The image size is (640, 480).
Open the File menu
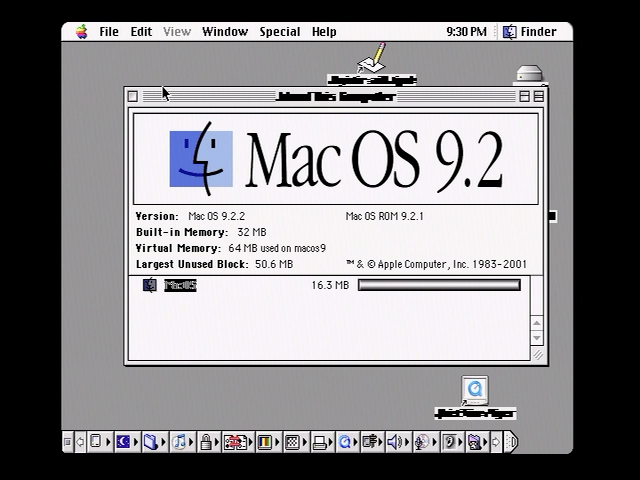(x=109, y=32)
